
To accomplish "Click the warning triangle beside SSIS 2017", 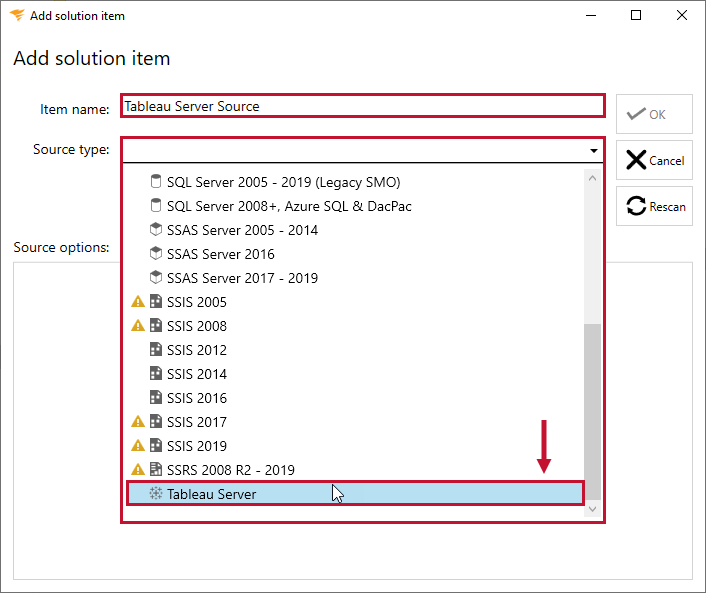I will (138, 421).
